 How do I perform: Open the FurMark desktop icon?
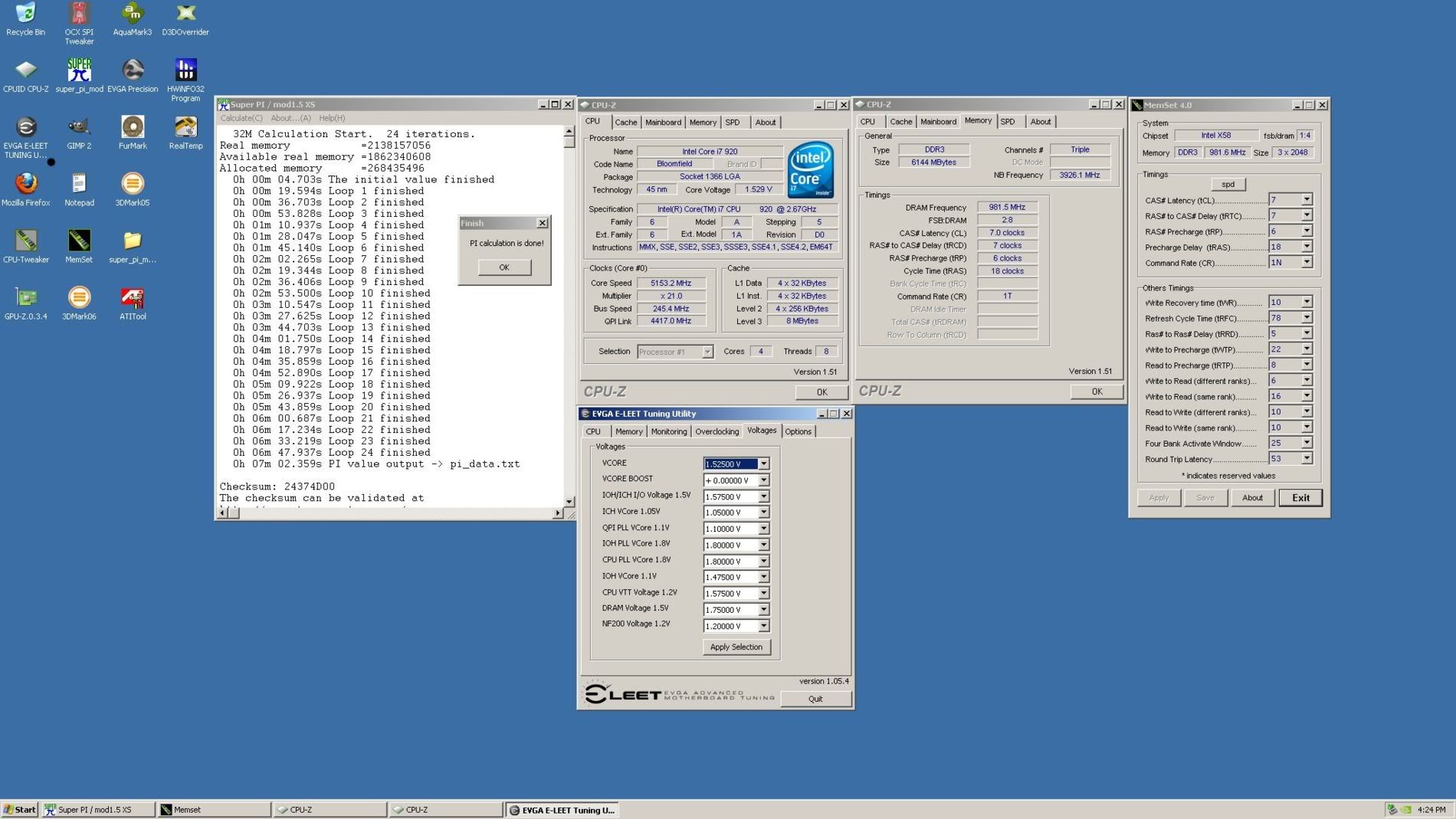tap(132, 129)
